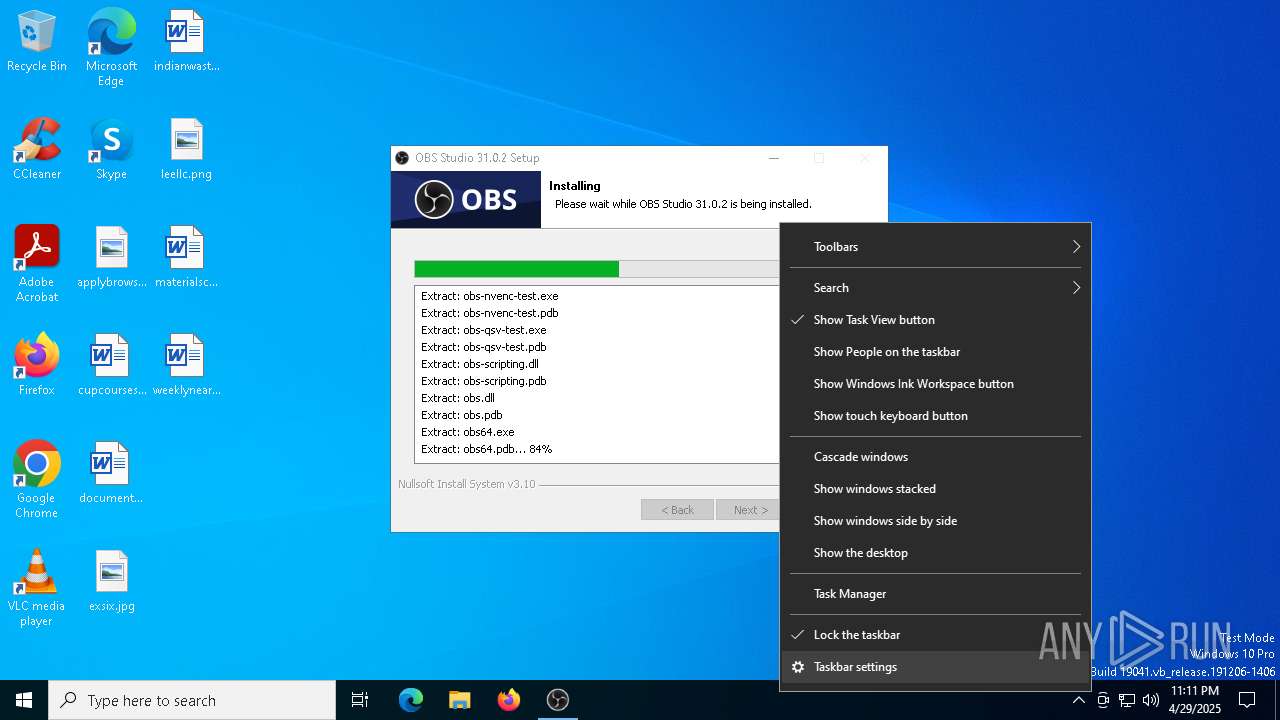The image size is (1280, 720).
Task: Select the 'Extract: obs-qsv-test.pdb' log line
Action: point(484,347)
